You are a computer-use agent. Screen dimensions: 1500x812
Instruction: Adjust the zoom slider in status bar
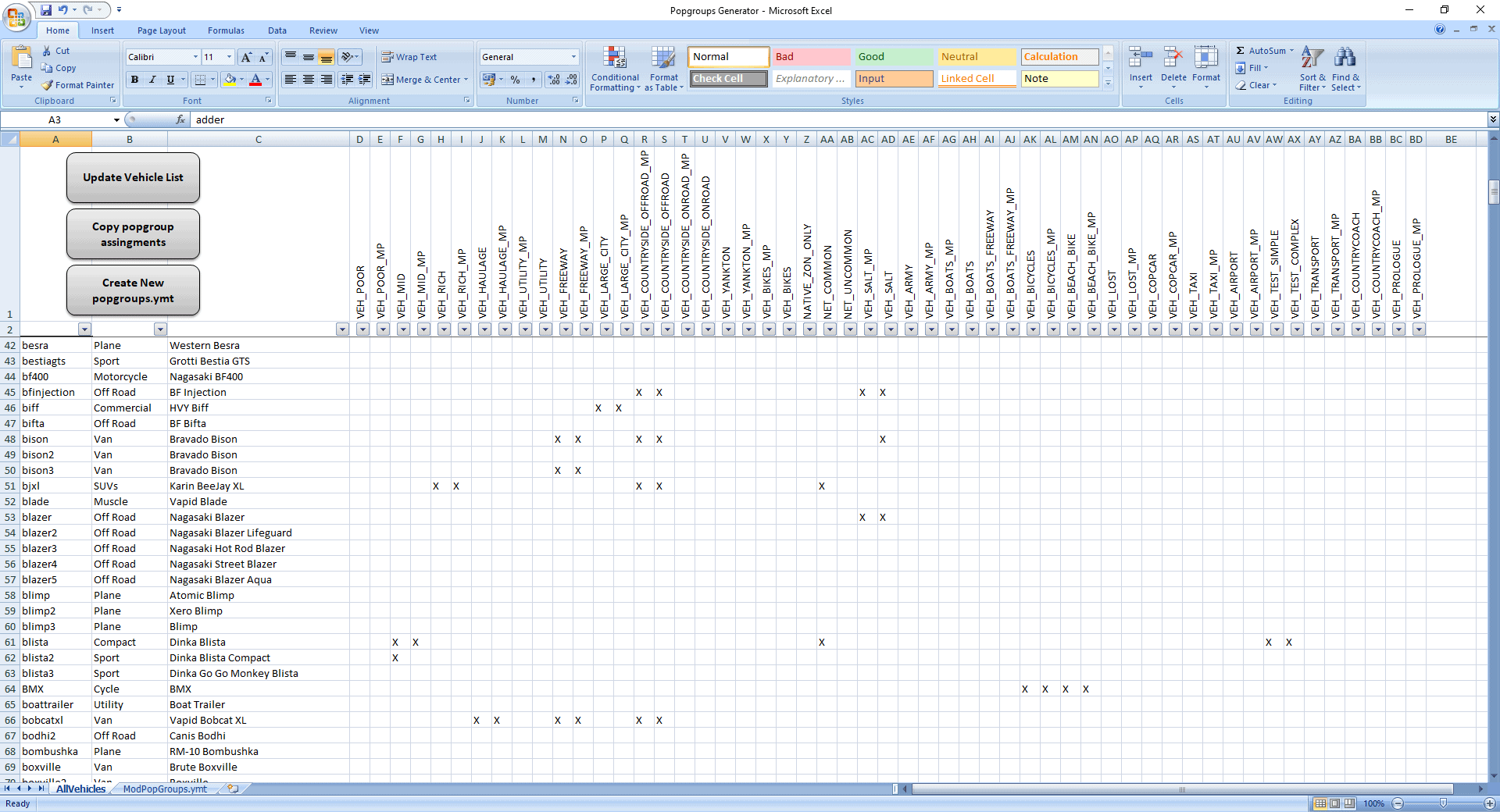click(1443, 803)
